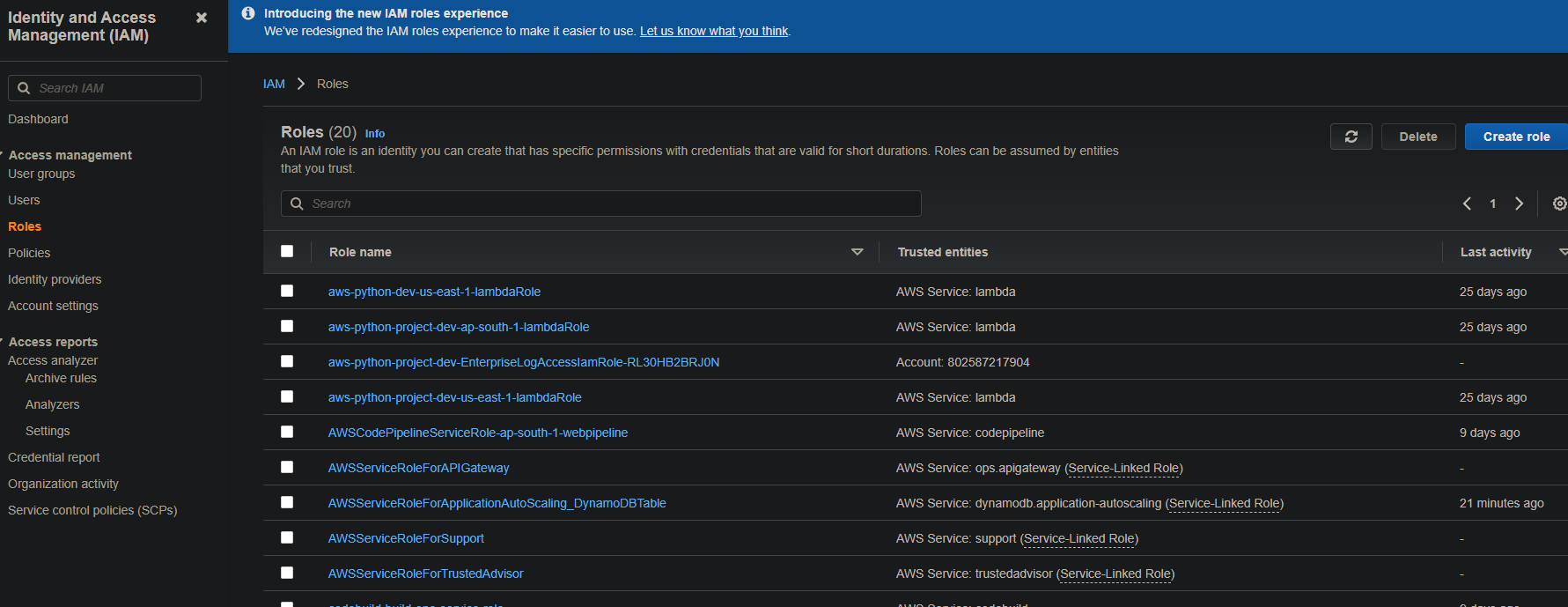Go to the previous page with the left chevron

[x=1467, y=204]
